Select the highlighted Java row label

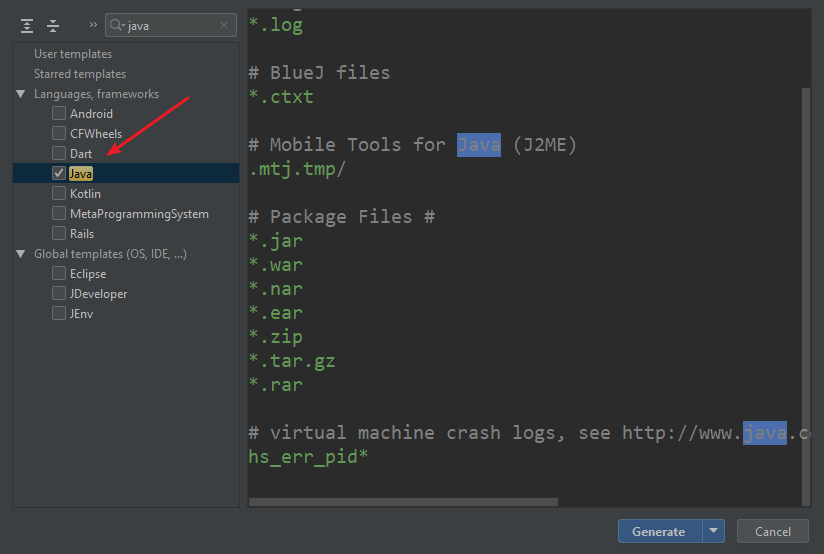point(81,173)
